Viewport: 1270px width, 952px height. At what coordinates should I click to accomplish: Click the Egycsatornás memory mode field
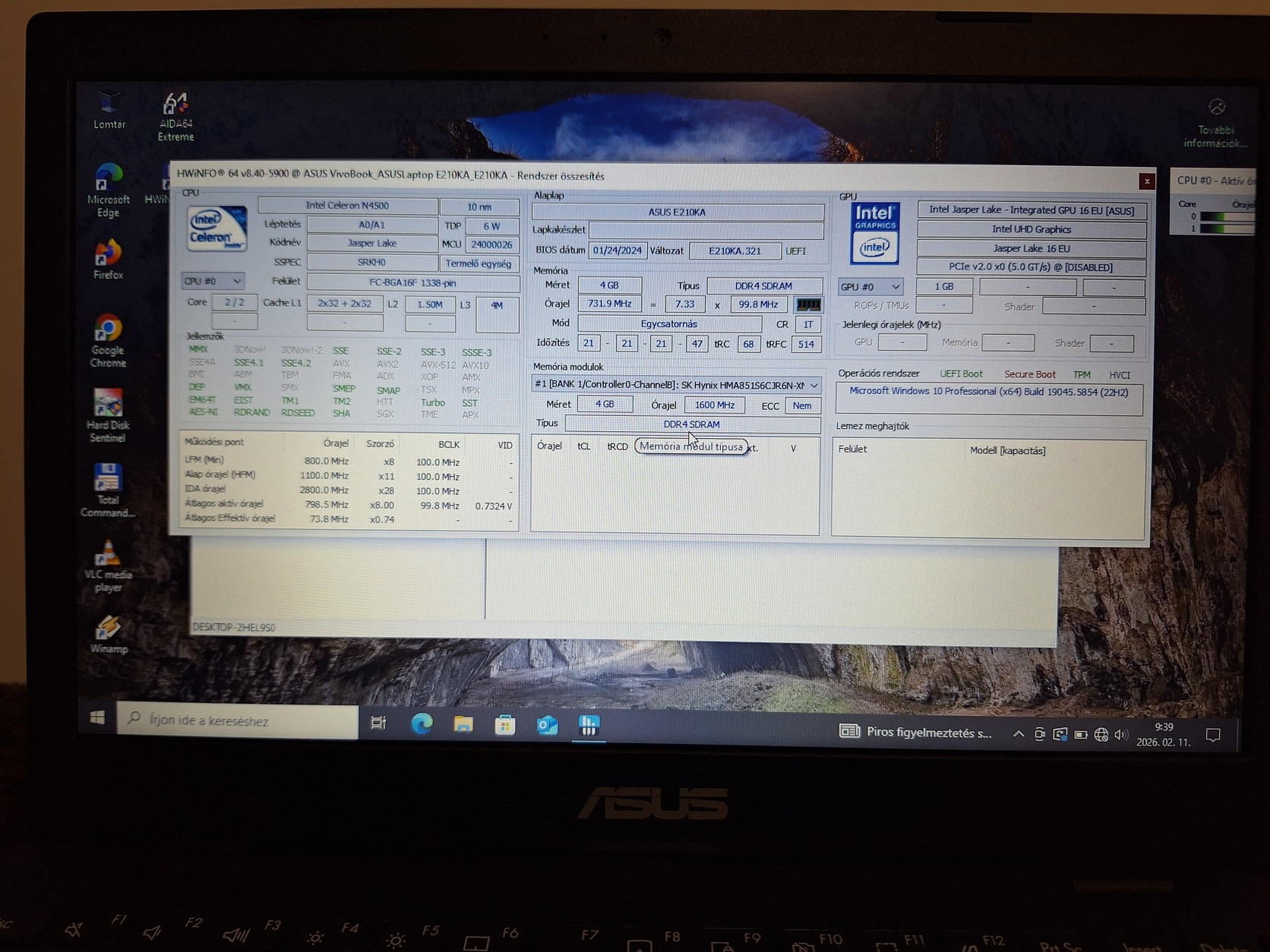(668, 323)
